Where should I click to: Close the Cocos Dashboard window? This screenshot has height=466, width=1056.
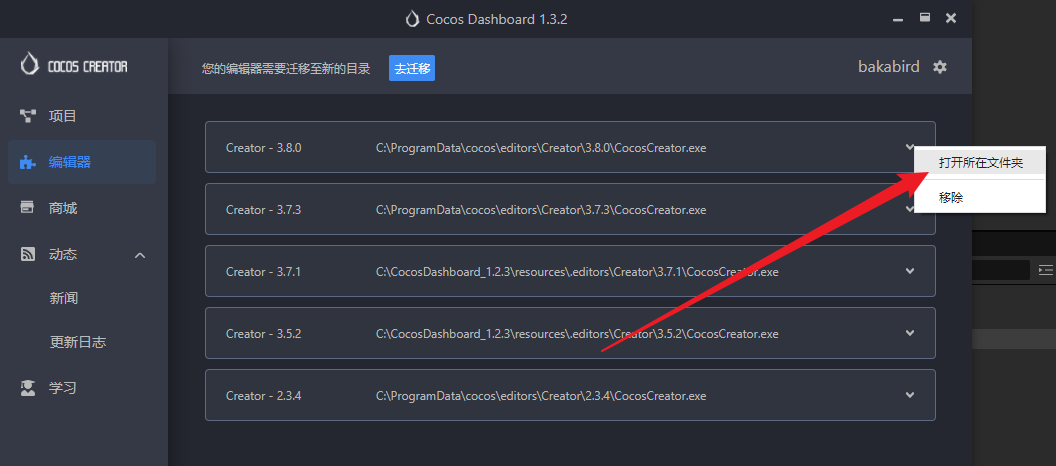[951, 18]
